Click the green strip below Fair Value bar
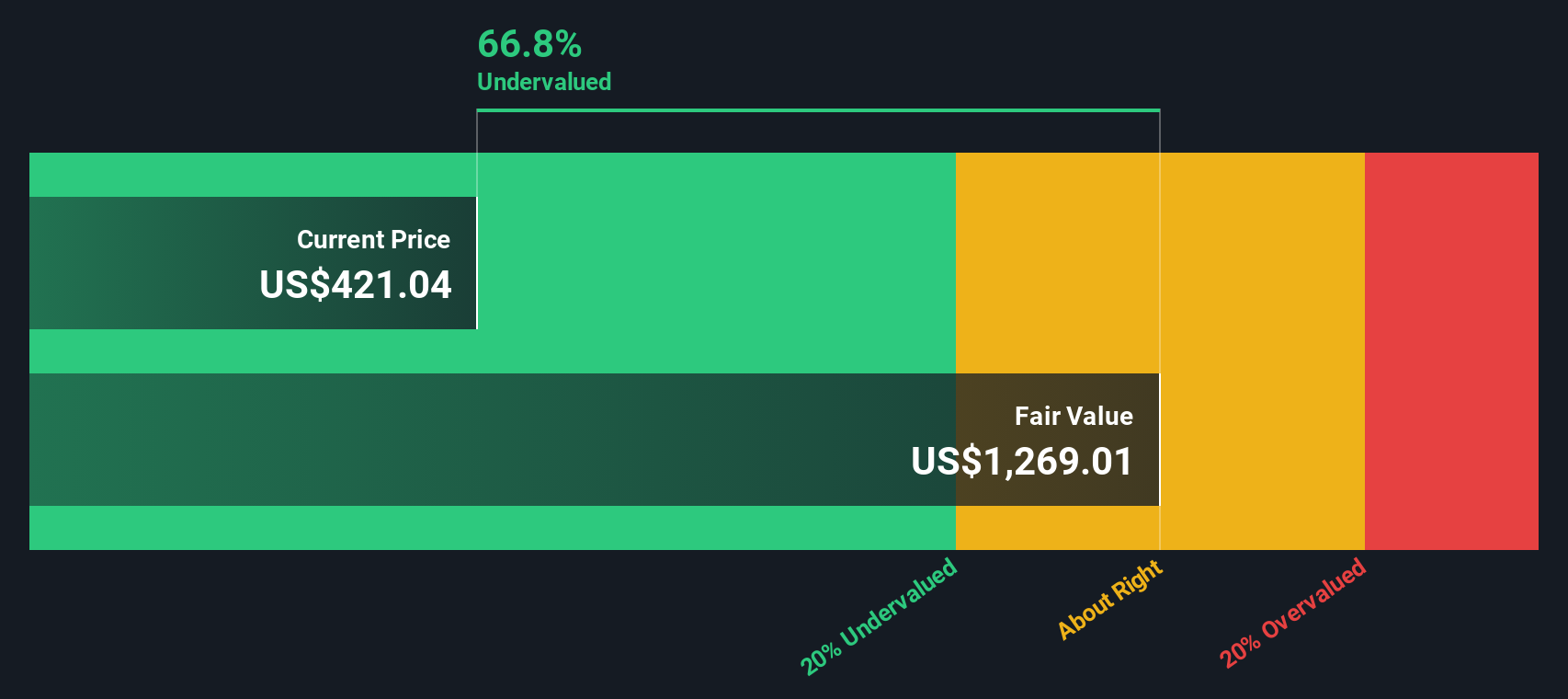Screen dimensions: 1568x699 point(493,528)
